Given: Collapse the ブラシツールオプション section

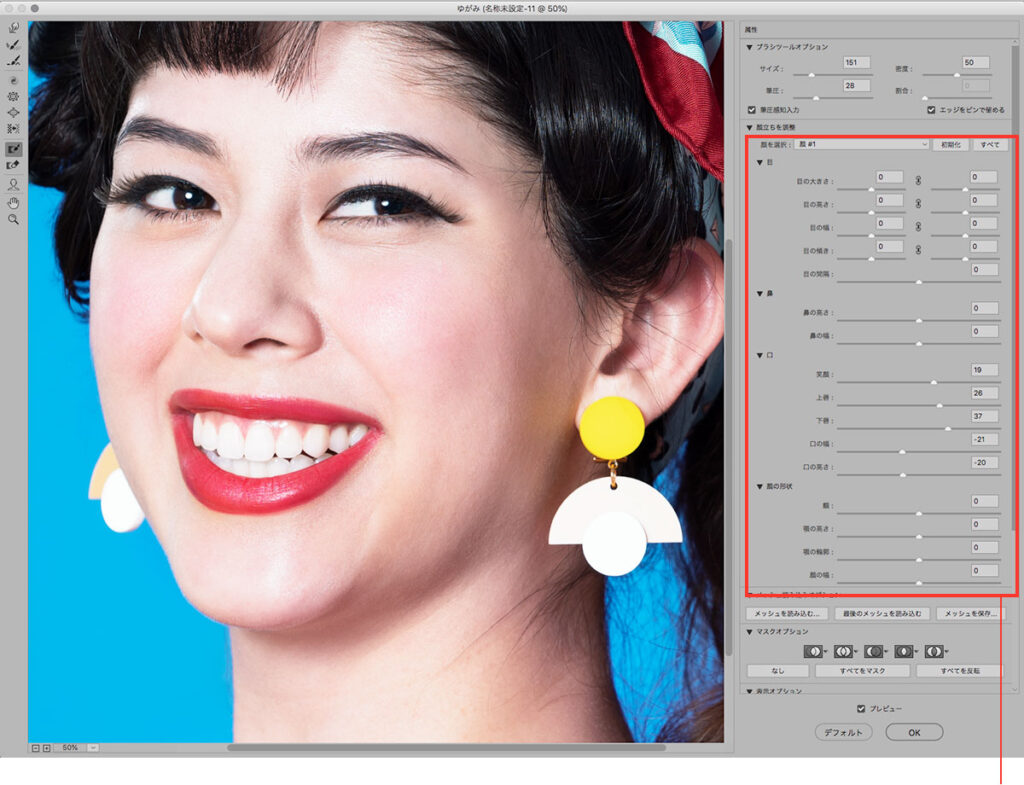Looking at the screenshot, I should (748, 47).
